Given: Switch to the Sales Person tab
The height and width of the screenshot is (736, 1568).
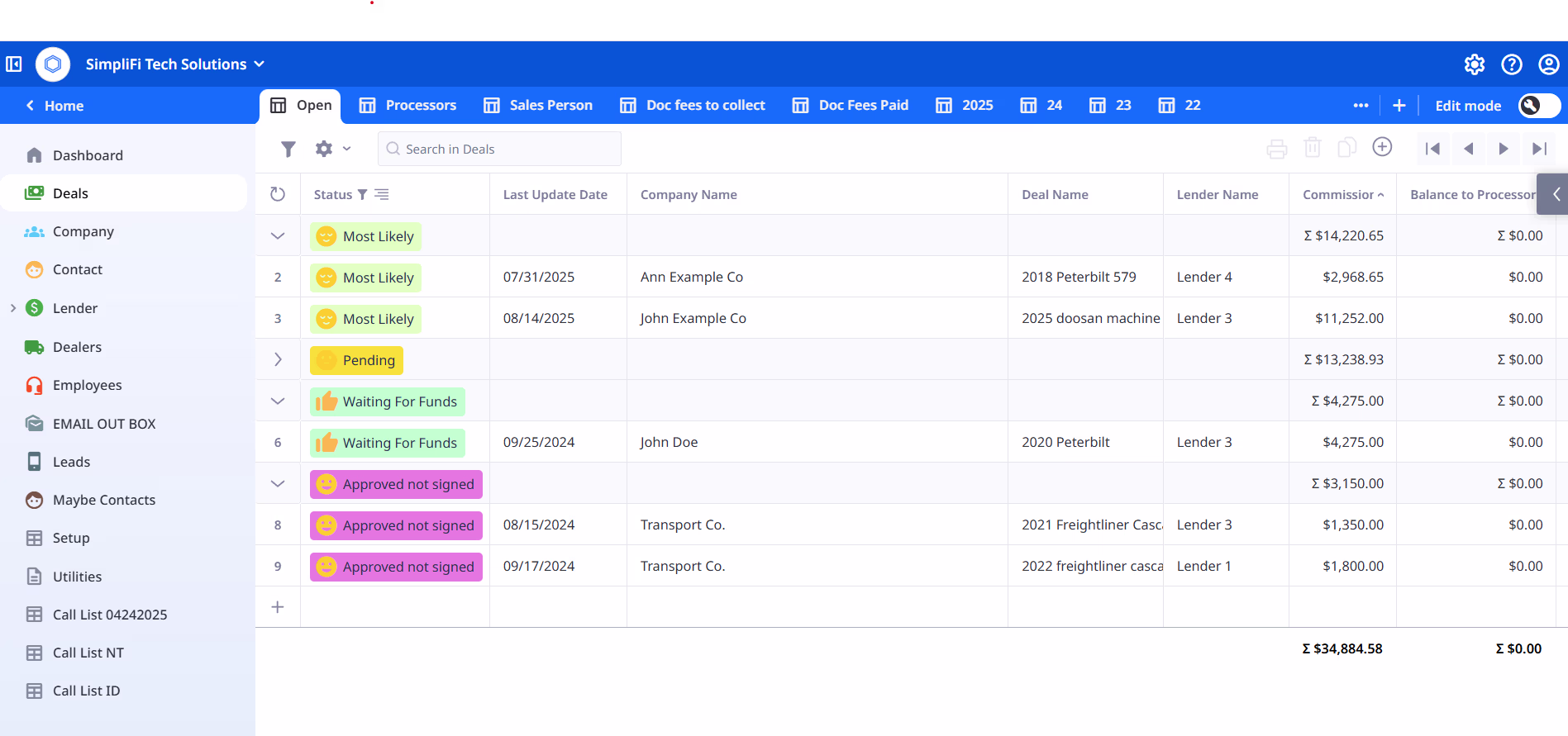Looking at the screenshot, I should tap(538, 106).
